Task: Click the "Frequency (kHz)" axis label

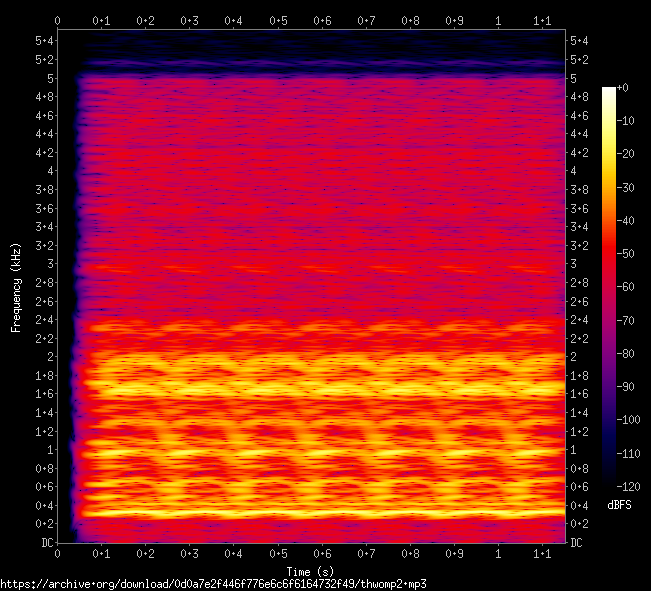Action: coord(17,287)
